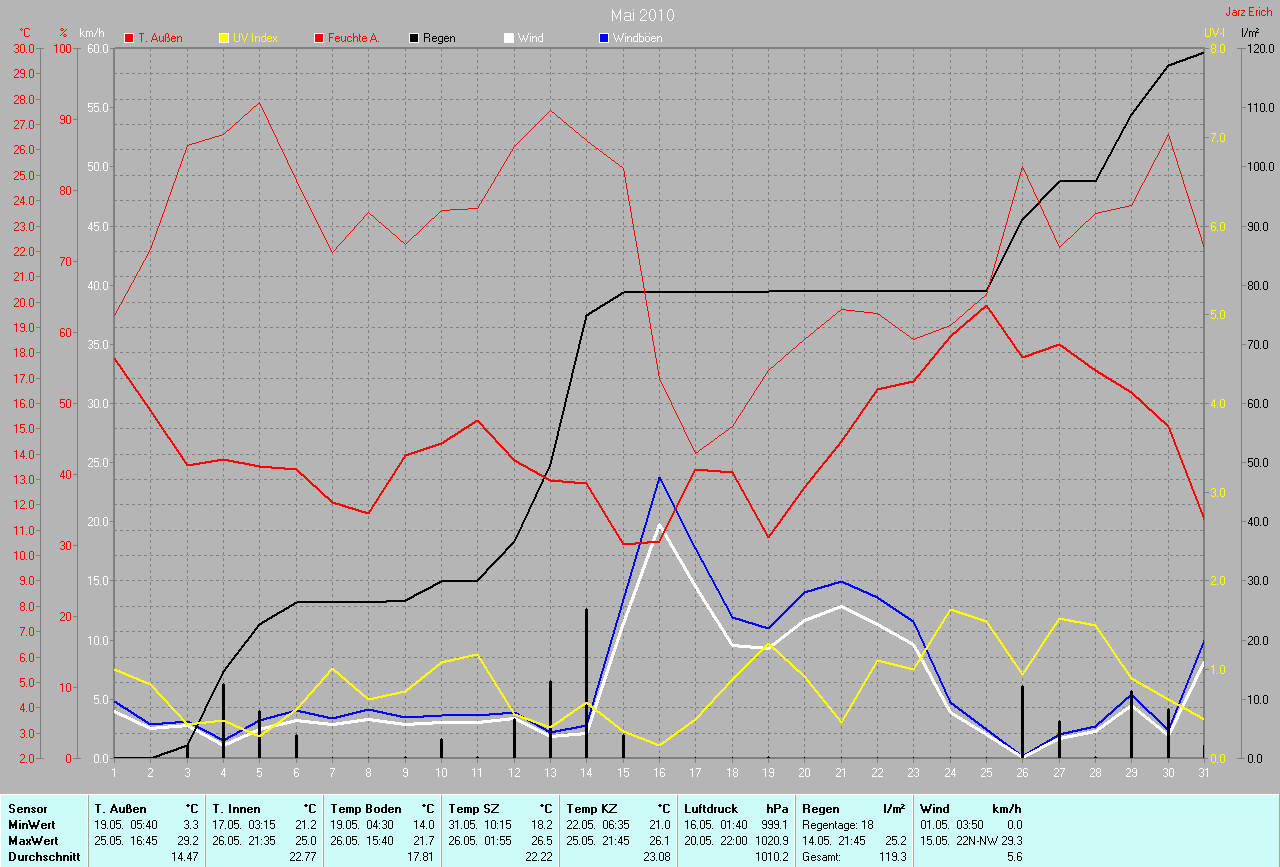
Task: Click the Windböen peak at day 16
Action: [x=660, y=477]
